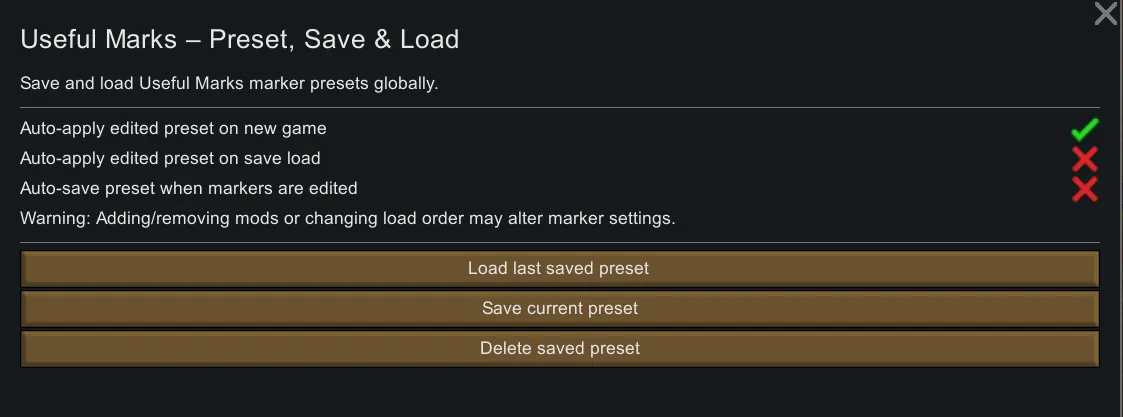The image size is (1123, 417).
Task: Click the 'Save and load Useful Marks' description
Action: click(x=229, y=84)
